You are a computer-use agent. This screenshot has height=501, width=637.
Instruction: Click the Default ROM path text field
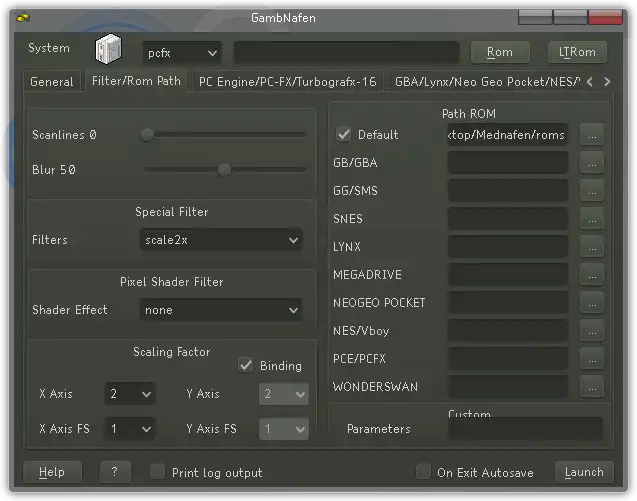tap(507, 134)
